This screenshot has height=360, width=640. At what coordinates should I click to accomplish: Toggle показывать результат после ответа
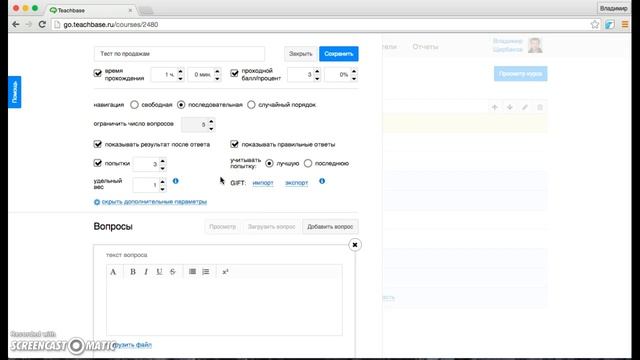98,144
